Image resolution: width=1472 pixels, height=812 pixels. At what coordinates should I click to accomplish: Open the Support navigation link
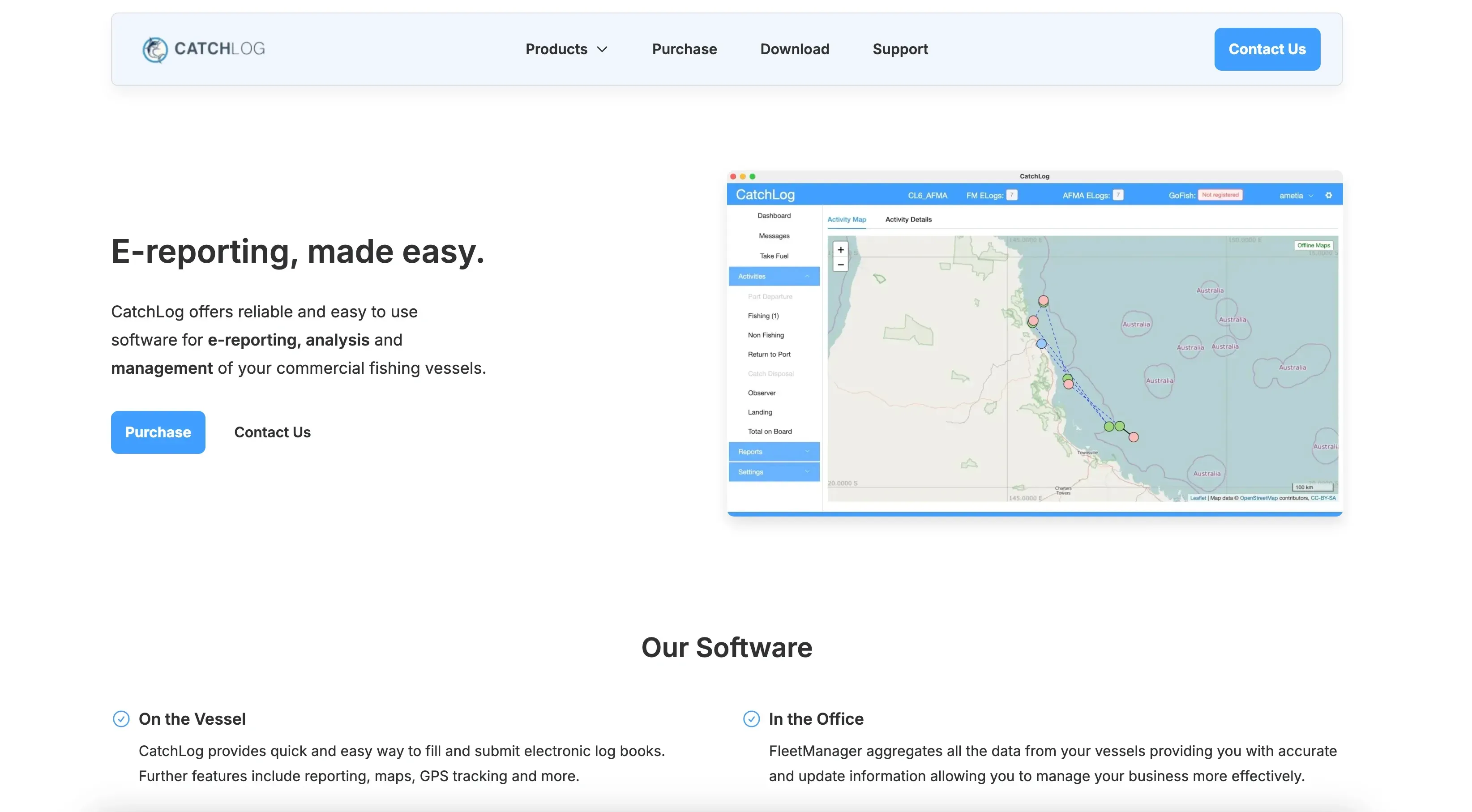point(900,49)
